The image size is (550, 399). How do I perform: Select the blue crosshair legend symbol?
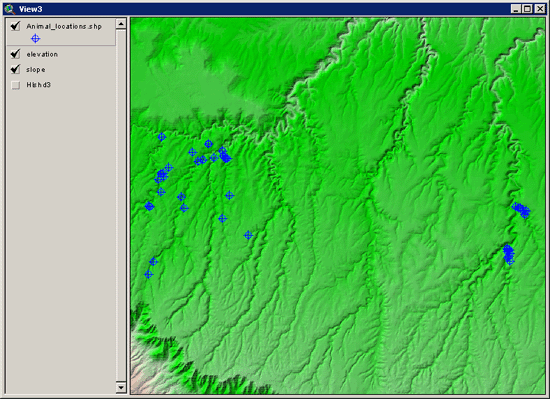tap(35, 39)
